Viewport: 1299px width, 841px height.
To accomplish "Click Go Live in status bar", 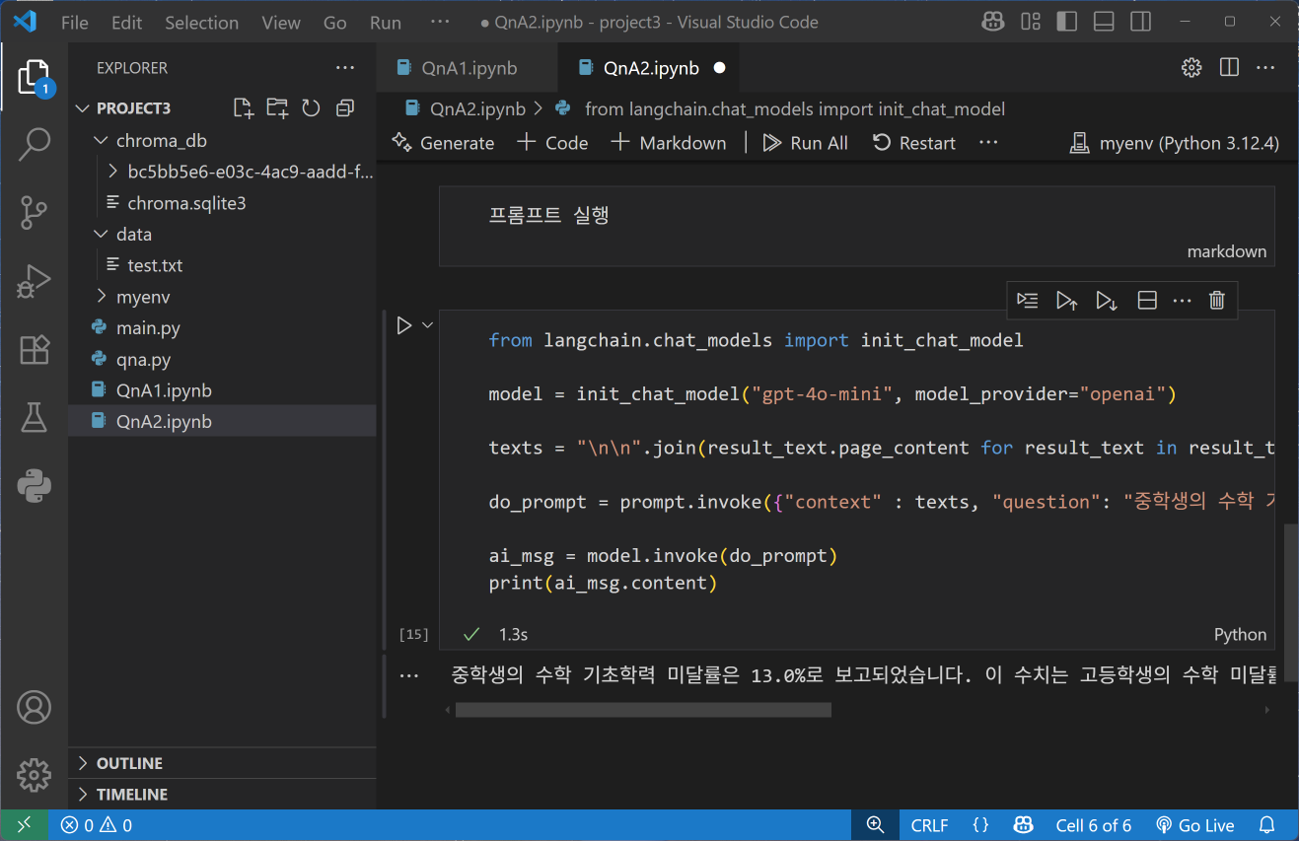I will point(1195,825).
